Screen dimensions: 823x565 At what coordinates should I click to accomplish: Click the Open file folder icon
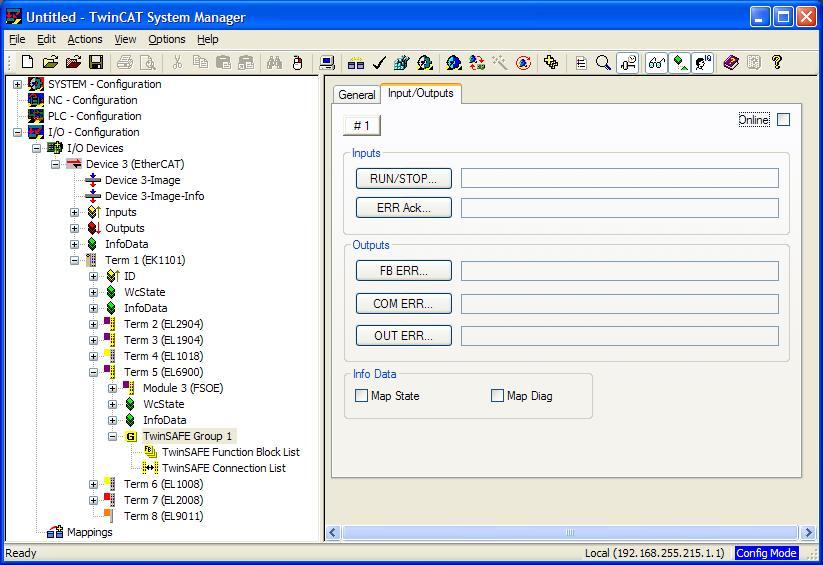pyautogui.click(x=50, y=62)
